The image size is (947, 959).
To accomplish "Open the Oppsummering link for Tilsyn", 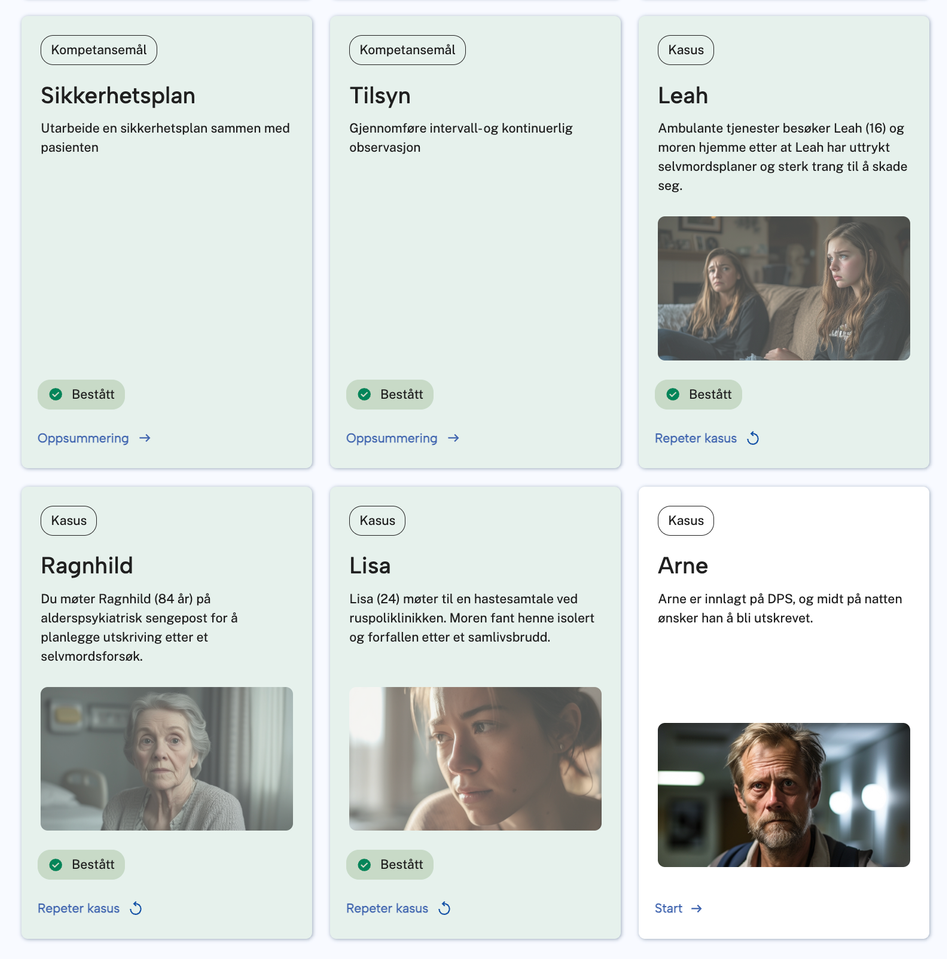I will (x=392, y=438).
